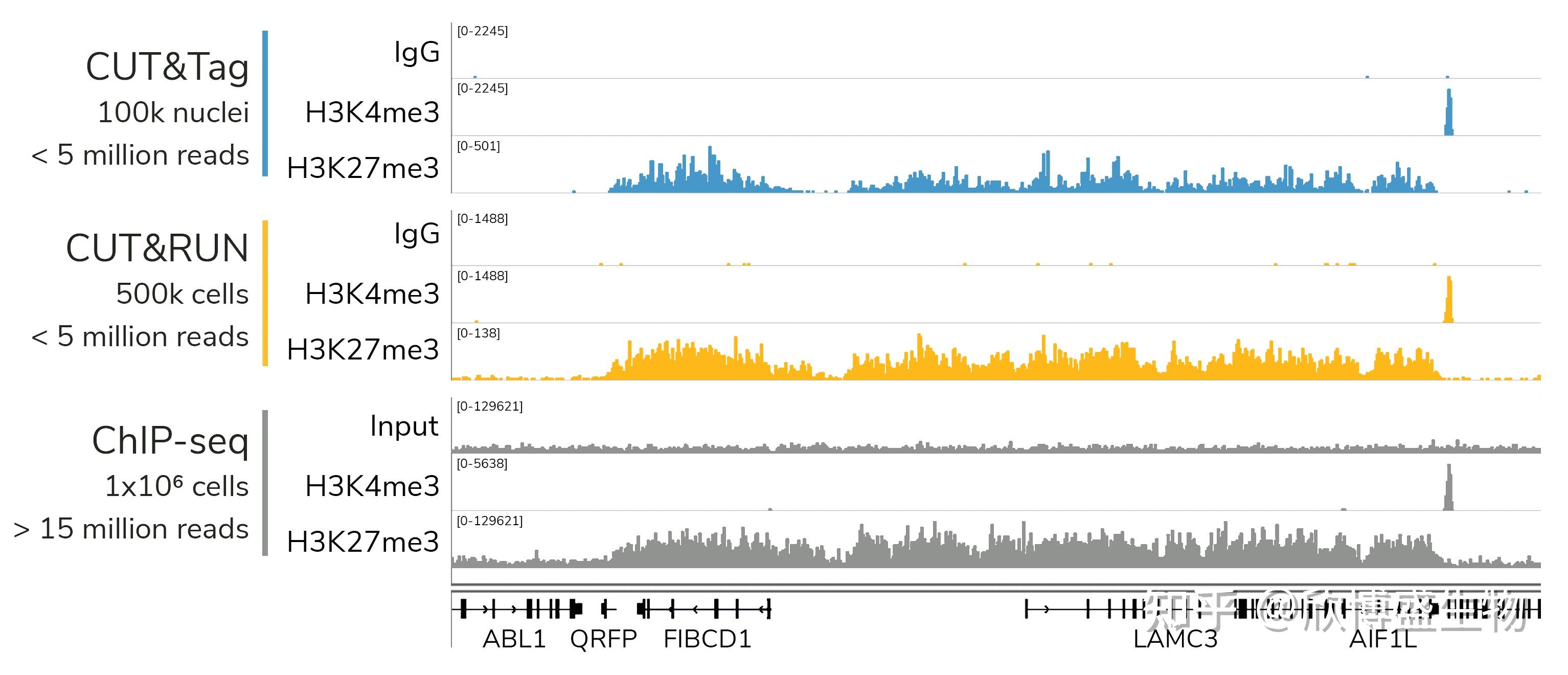Click the CUT&Tag heading label
The width and height of the screenshot is (1568, 675).
point(167,67)
